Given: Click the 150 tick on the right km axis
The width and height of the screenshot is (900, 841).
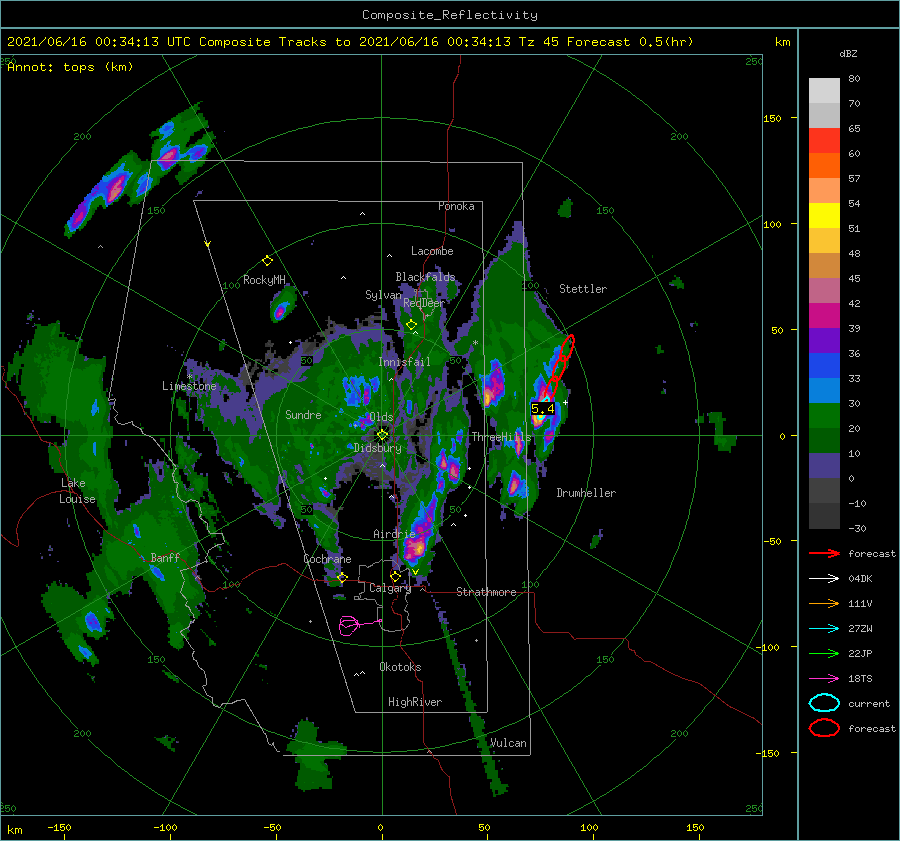Looking at the screenshot, I should pos(773,118).
